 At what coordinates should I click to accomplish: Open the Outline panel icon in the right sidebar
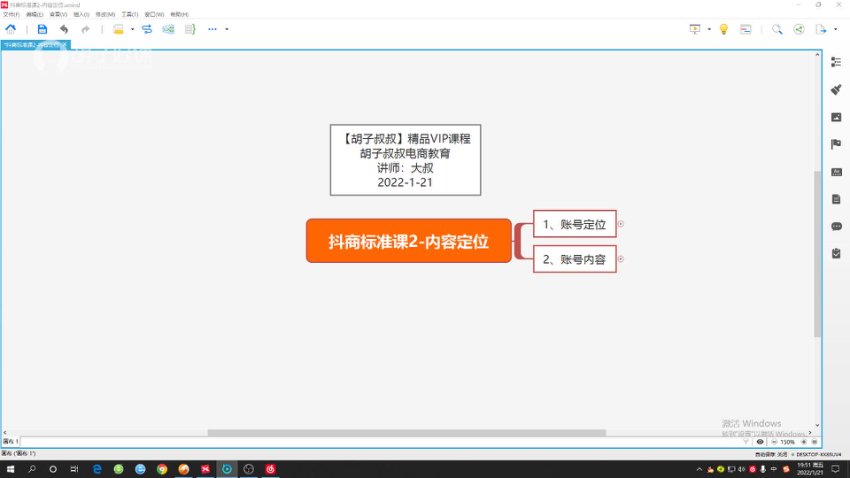(x=836, y=62)
